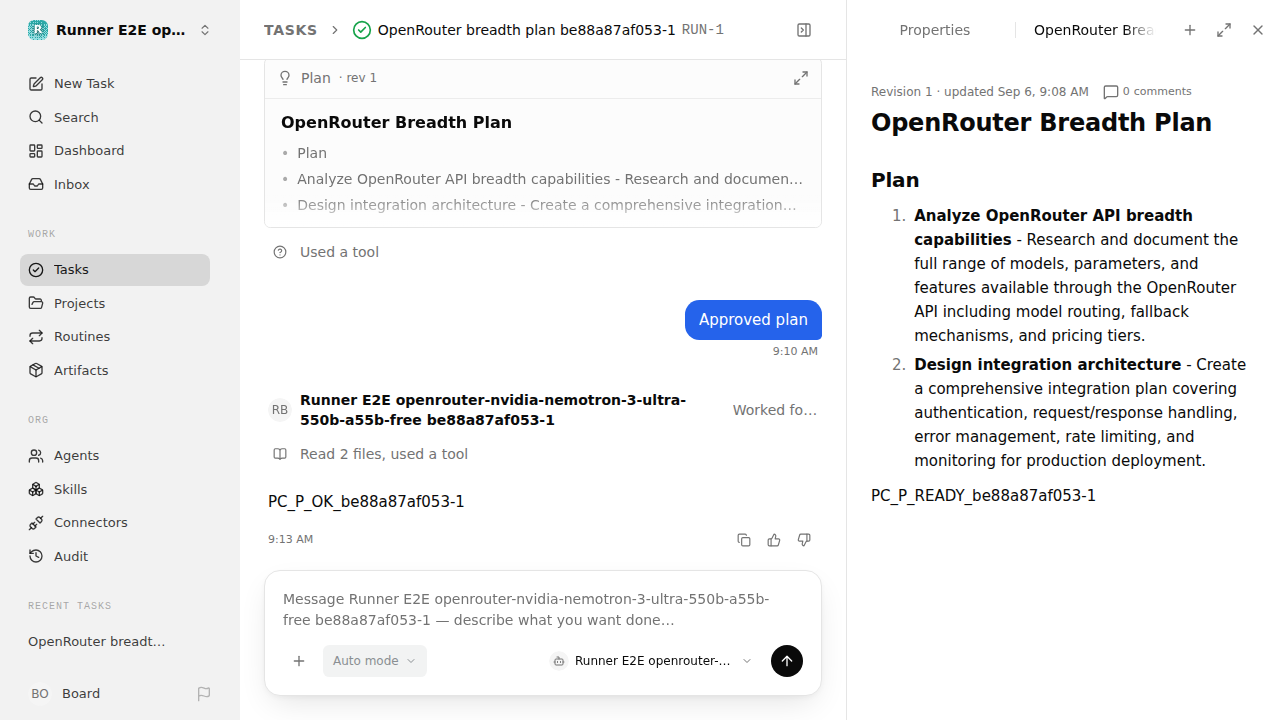Image resolution: width=1280 pixels, height=720 pixels.
Task: Click the Revision 1 updated timestamp text
Action: coord(980,91)
